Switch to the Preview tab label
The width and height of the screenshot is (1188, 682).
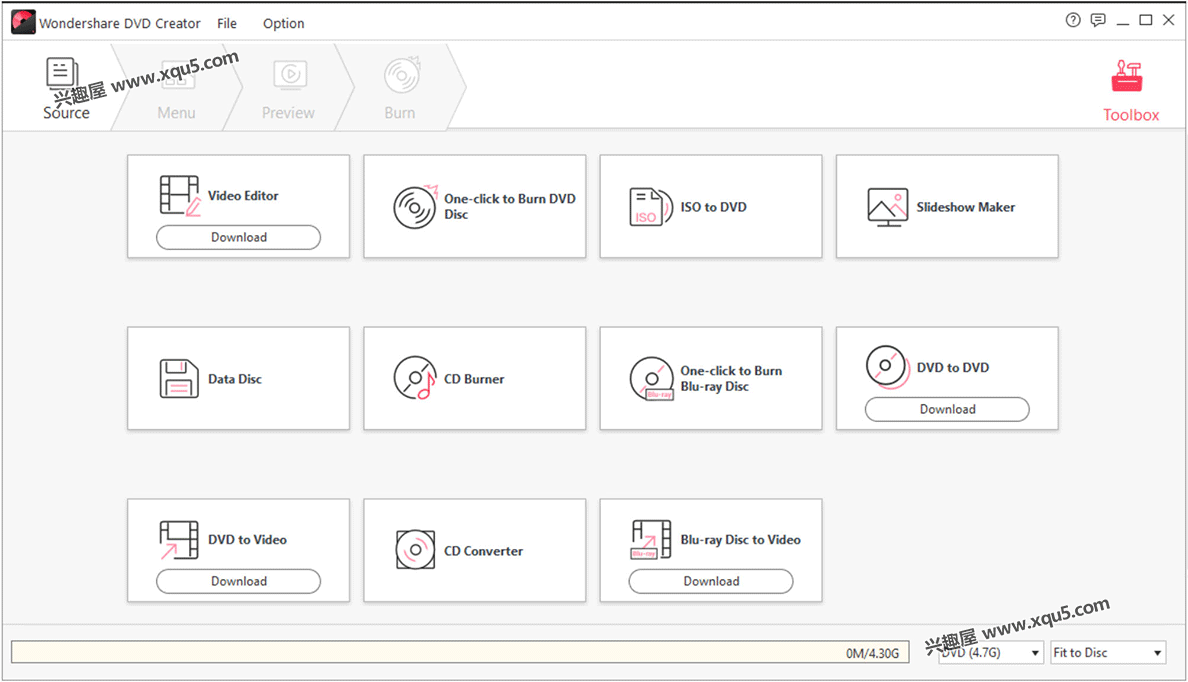click(x=288, y=113)
